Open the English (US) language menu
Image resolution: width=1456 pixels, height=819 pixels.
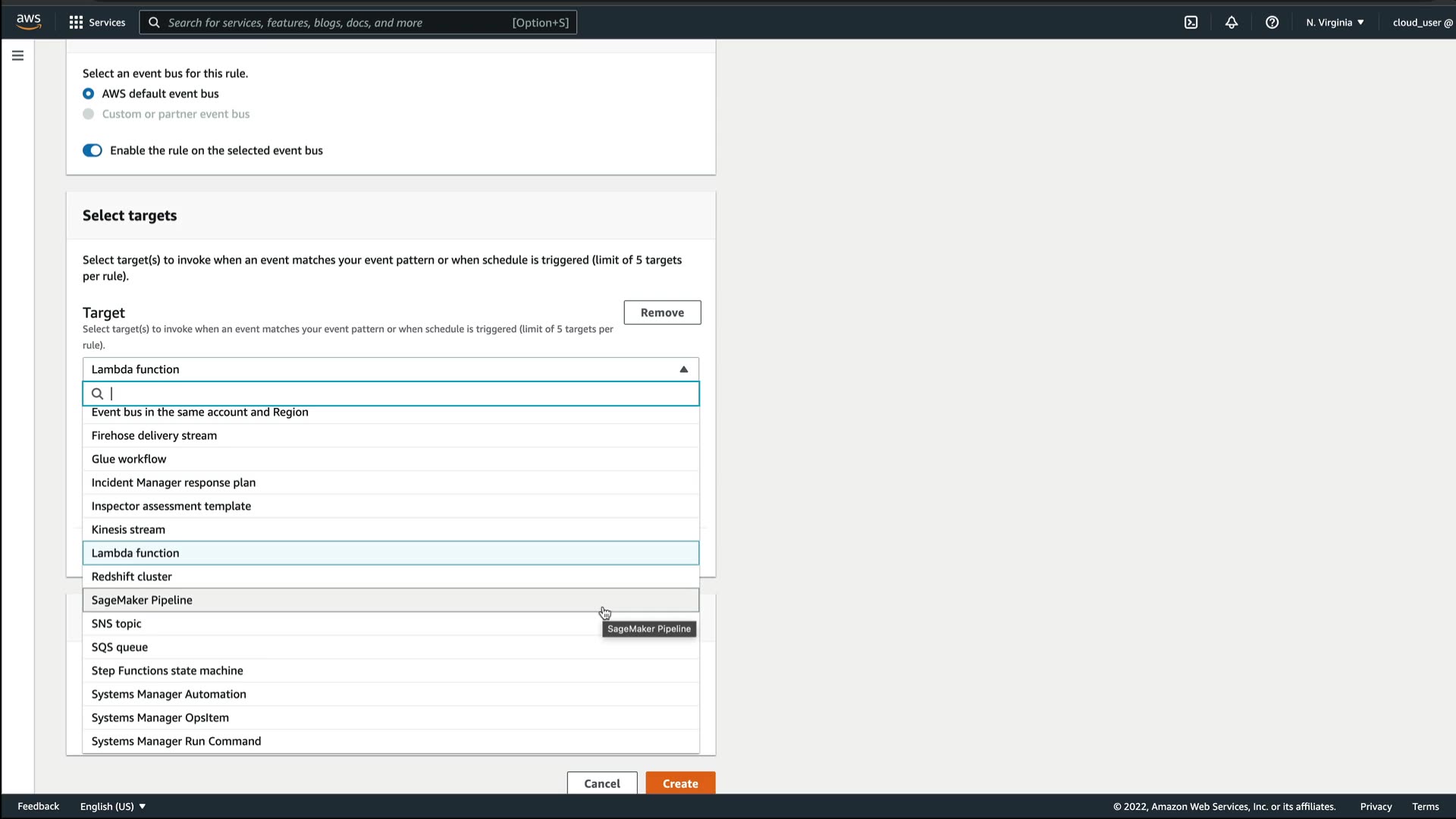pyautogui.click(x=112, y=806)
